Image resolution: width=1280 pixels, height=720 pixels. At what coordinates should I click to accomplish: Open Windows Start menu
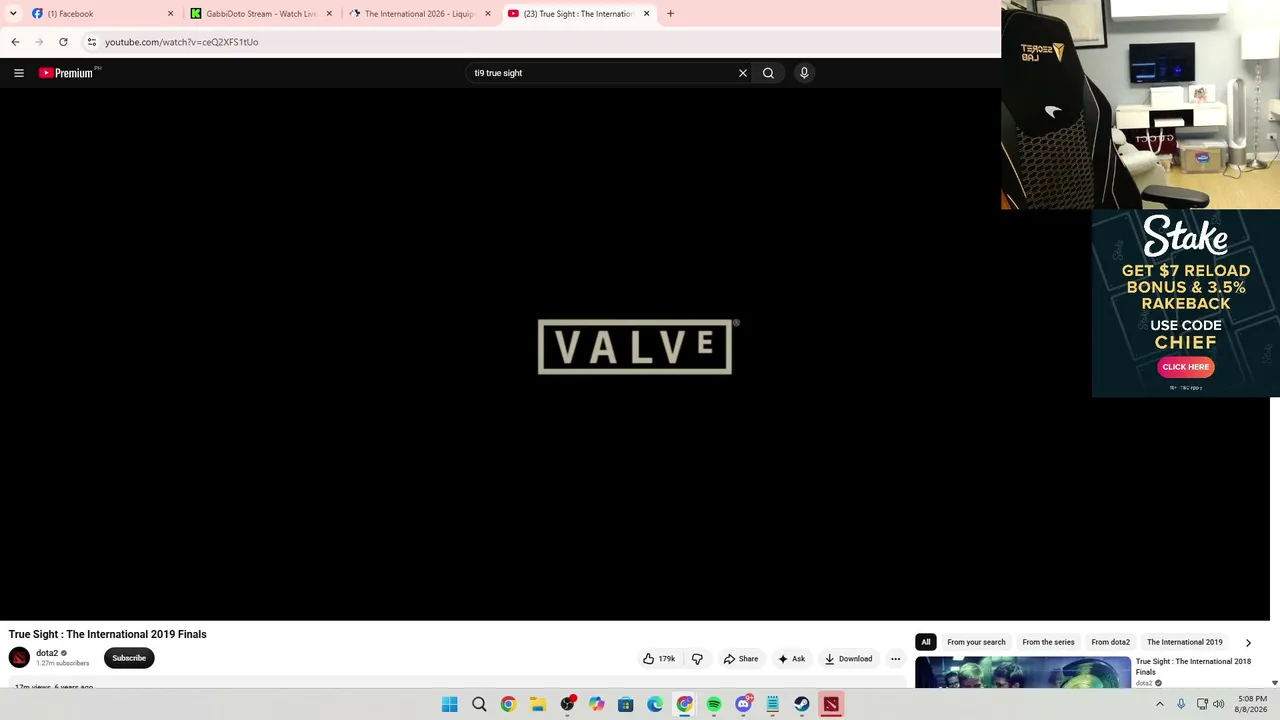450,704
